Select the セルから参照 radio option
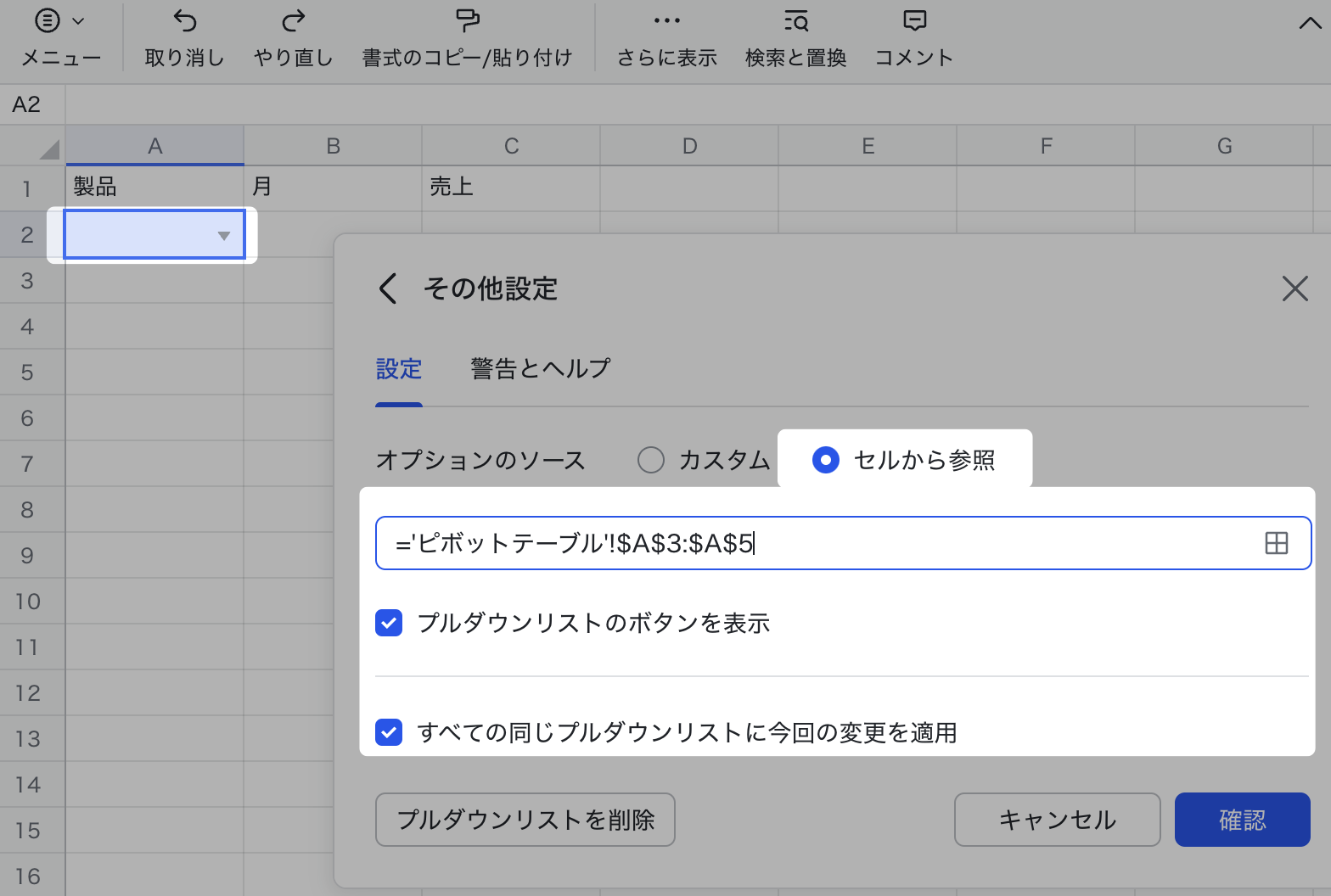Screen dimensions: 1331x896 (826, 460)
